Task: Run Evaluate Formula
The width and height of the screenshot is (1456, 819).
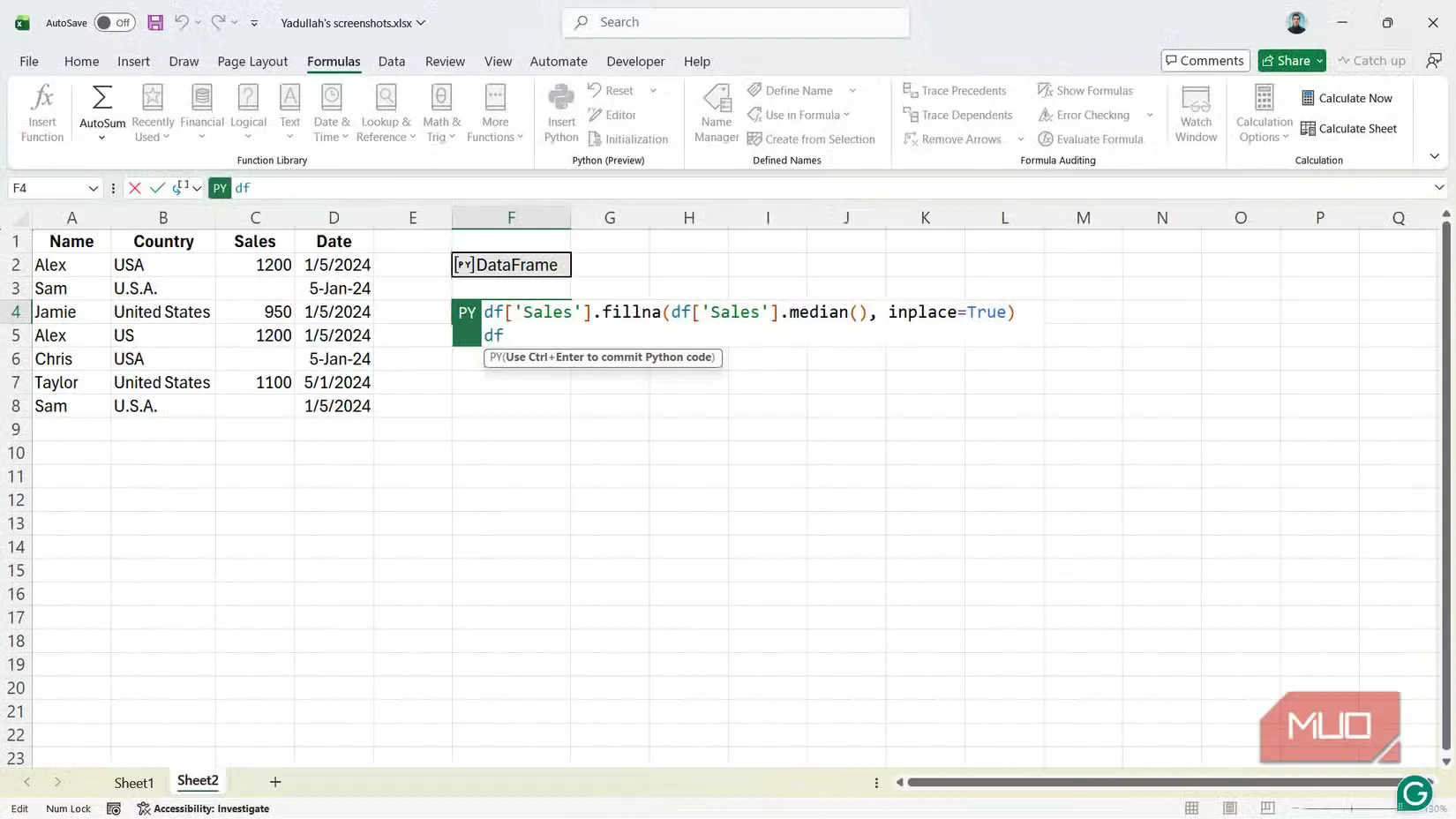Action: (1092, 139)
